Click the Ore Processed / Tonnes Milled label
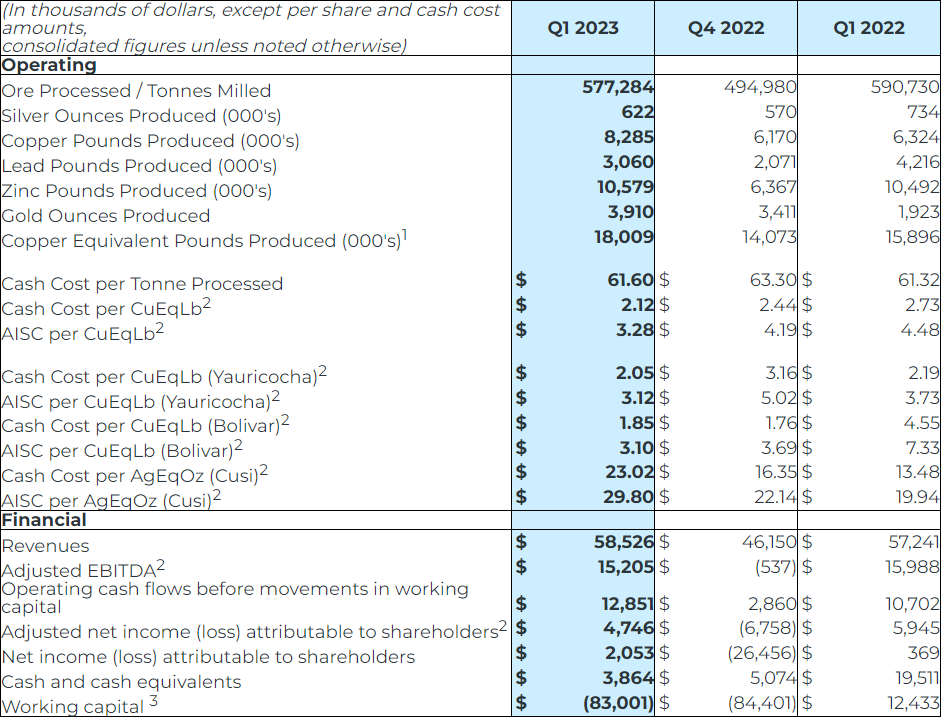The height and width of the screenshot is (717, 941). (x=122, y=91)
